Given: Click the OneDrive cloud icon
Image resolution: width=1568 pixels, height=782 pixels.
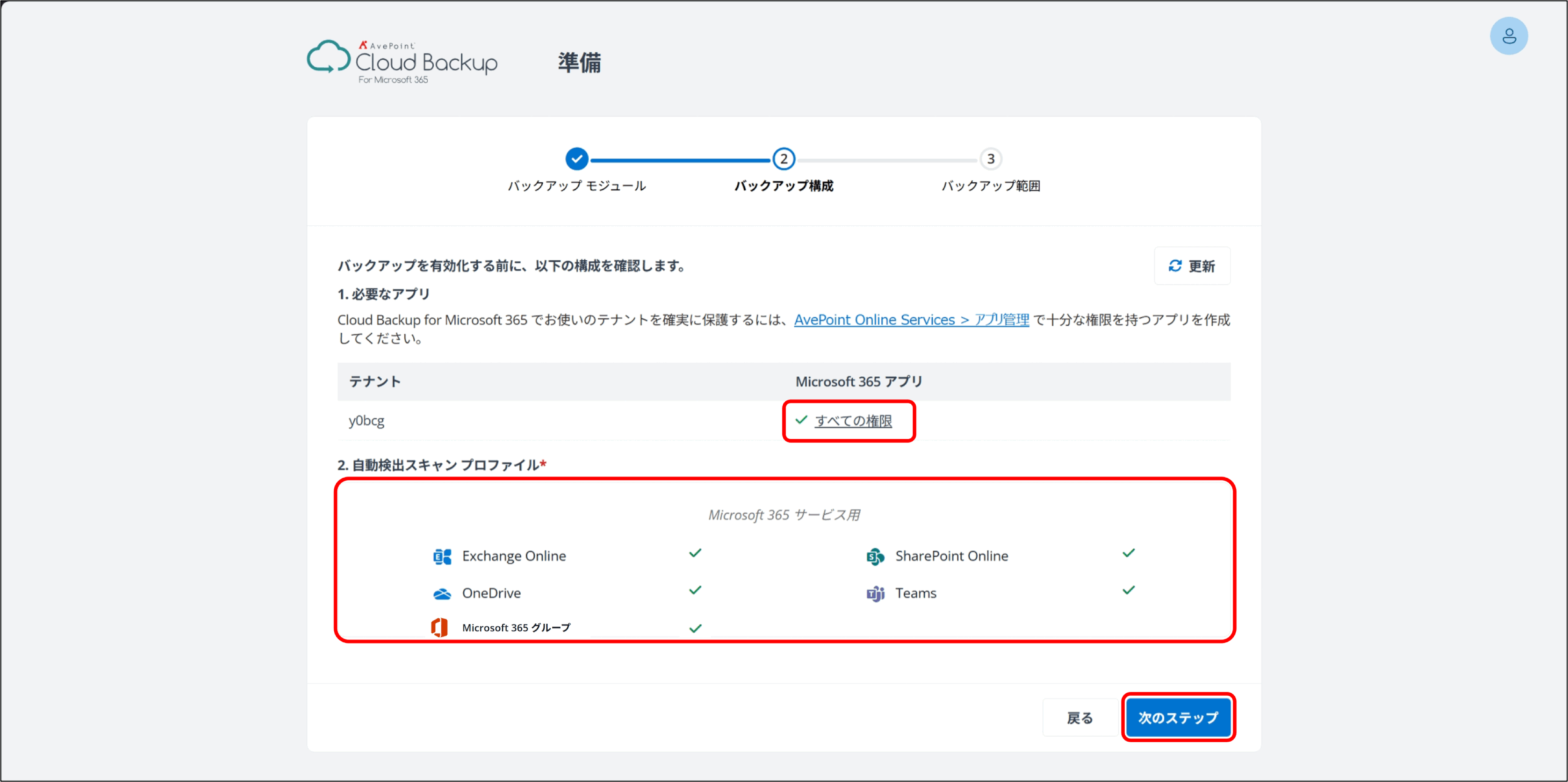Looking at the screenshot, I should point(442,593).
